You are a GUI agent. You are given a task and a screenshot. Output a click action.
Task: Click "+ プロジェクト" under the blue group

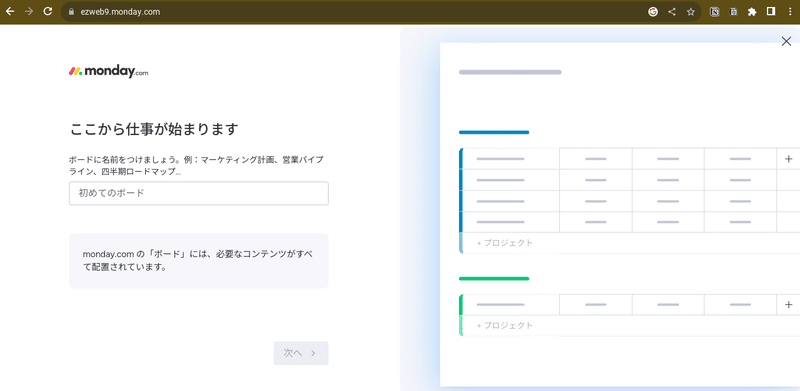click(x=505, y=243)
